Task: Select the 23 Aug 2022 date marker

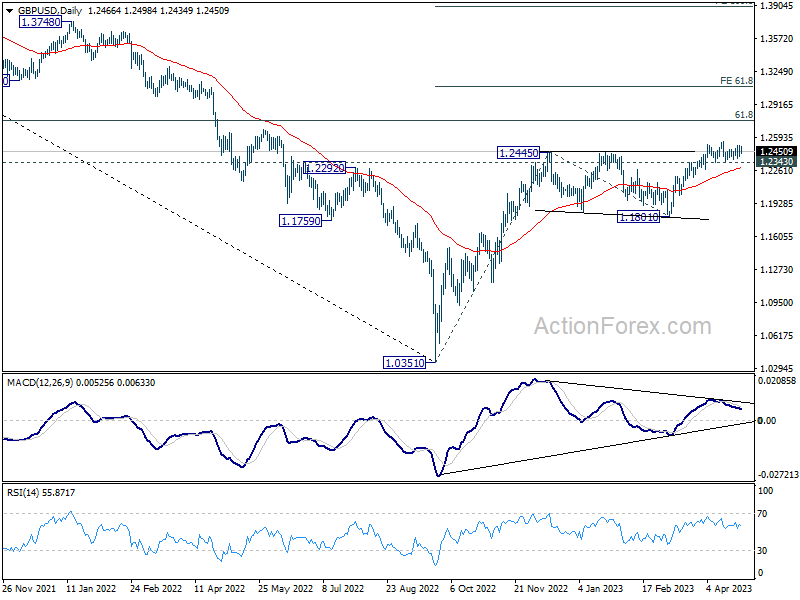Action: [x=412, y=588]
